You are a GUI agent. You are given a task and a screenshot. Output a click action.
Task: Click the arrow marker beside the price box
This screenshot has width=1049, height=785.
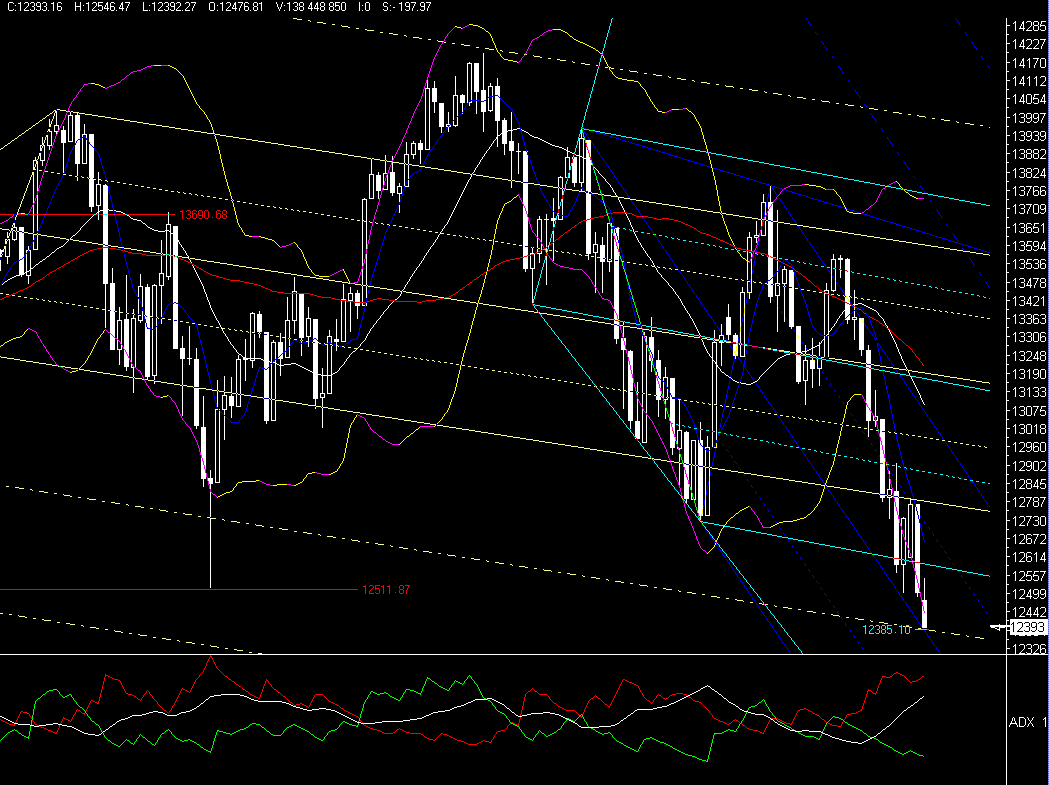[998, 626]
